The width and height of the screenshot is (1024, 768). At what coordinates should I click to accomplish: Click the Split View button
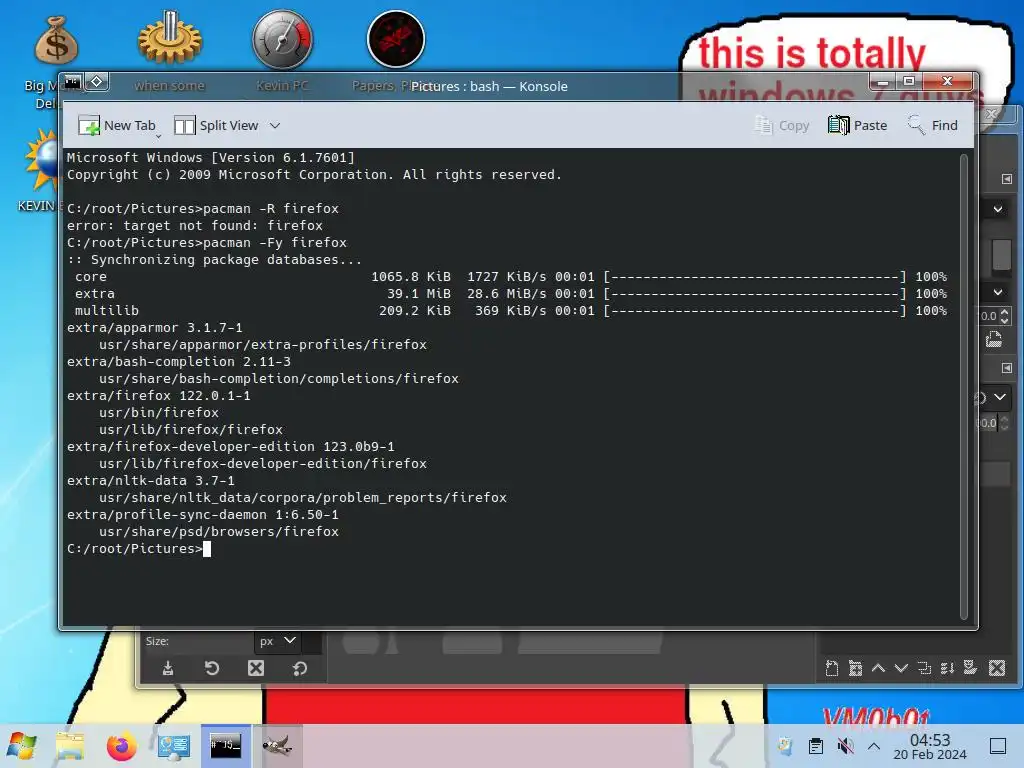pyautogui.click(x=216, y=125)
